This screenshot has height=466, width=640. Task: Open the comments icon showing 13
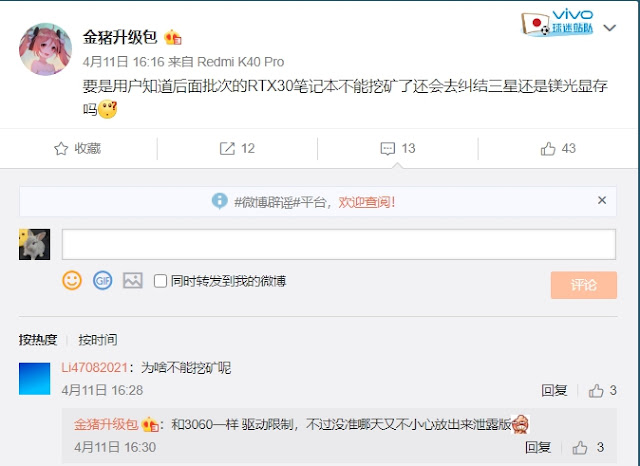pos(387,149)
